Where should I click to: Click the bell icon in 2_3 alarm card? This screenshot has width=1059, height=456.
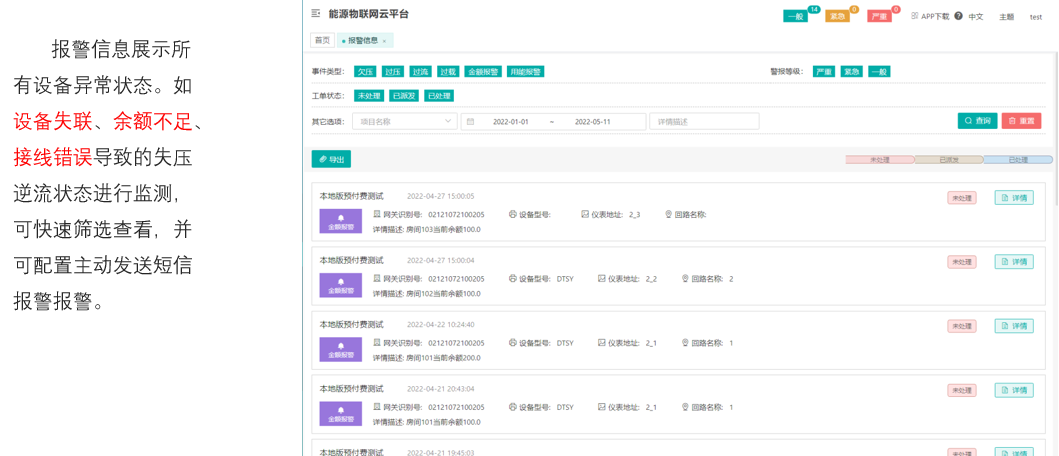[x=341, y=218]
